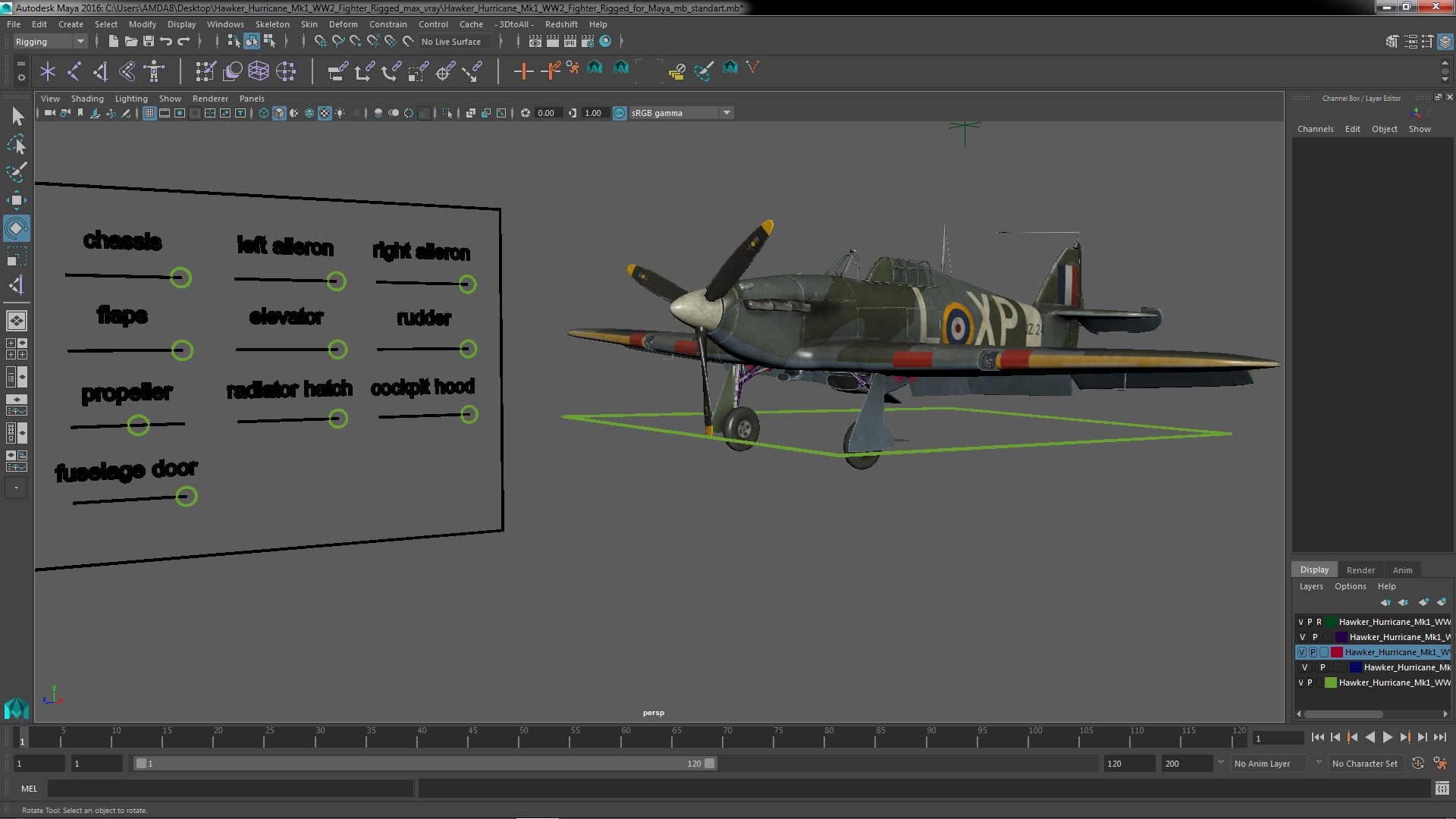Screen dimensions: 1456x819
Task: Open the Constrain menu
Action: 388,24
